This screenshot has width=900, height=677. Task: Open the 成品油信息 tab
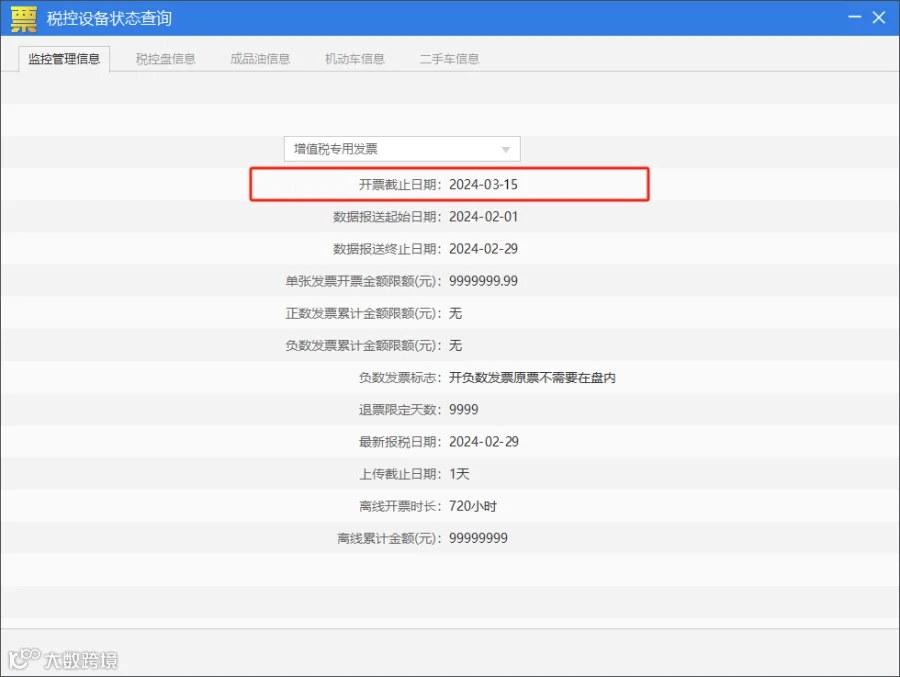click(260, 59)
